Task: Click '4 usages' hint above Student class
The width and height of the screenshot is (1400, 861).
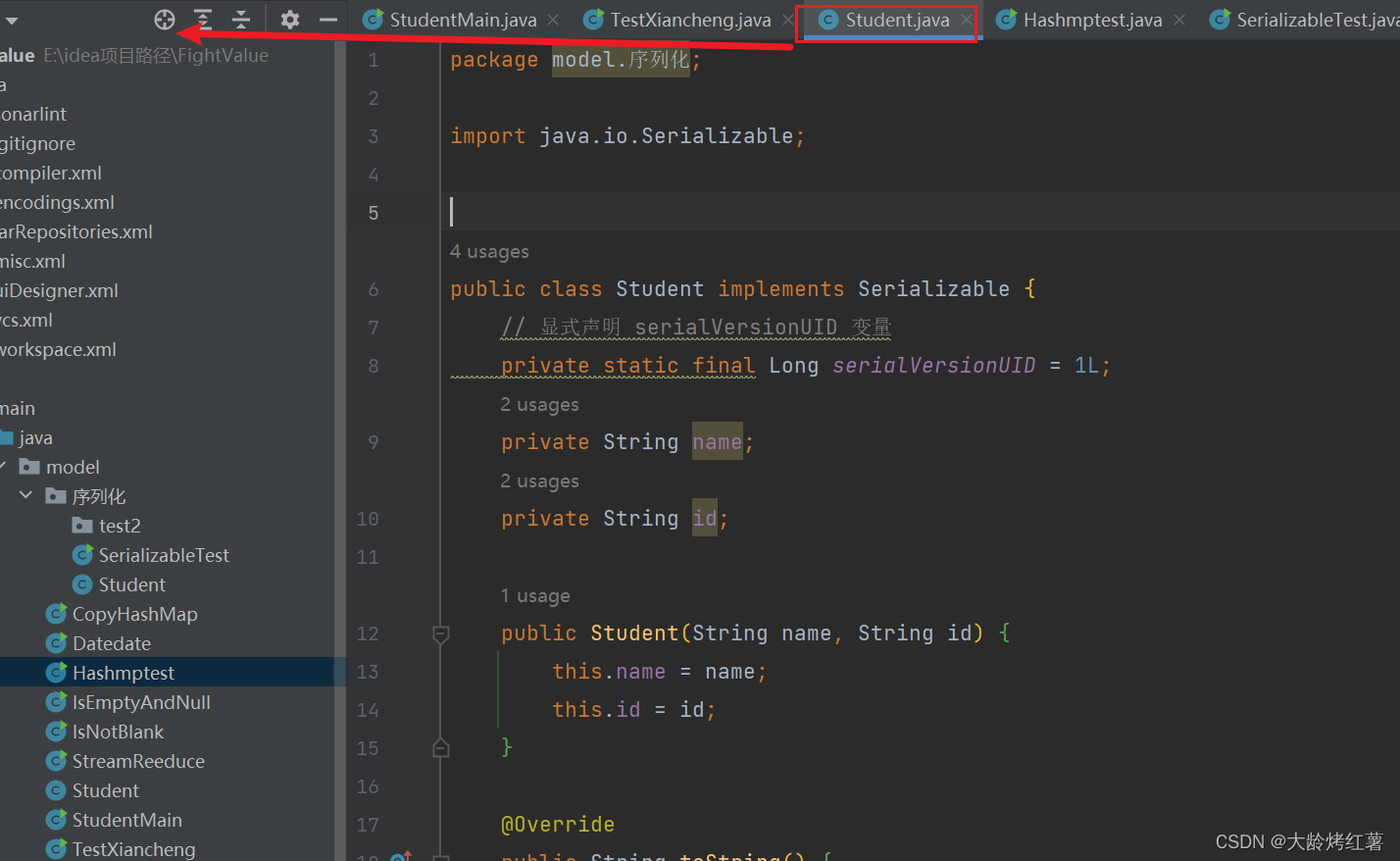Action: 489,252
